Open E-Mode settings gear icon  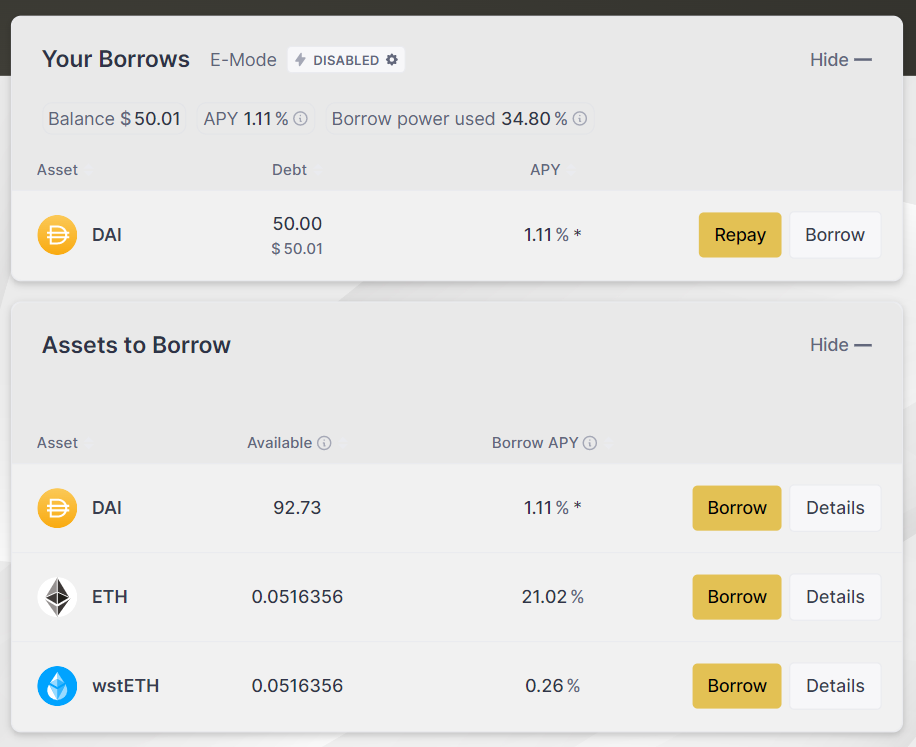pyautogui.click(x=392, y=60)
